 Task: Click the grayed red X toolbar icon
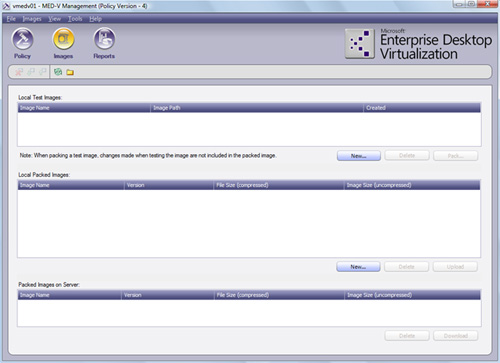point(19,72)
